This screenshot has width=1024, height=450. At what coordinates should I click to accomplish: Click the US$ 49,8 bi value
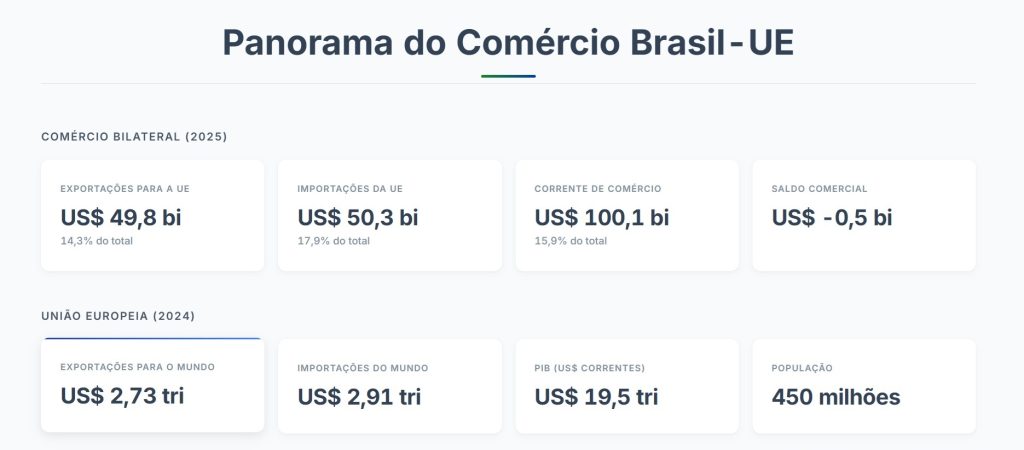(121, 217)
